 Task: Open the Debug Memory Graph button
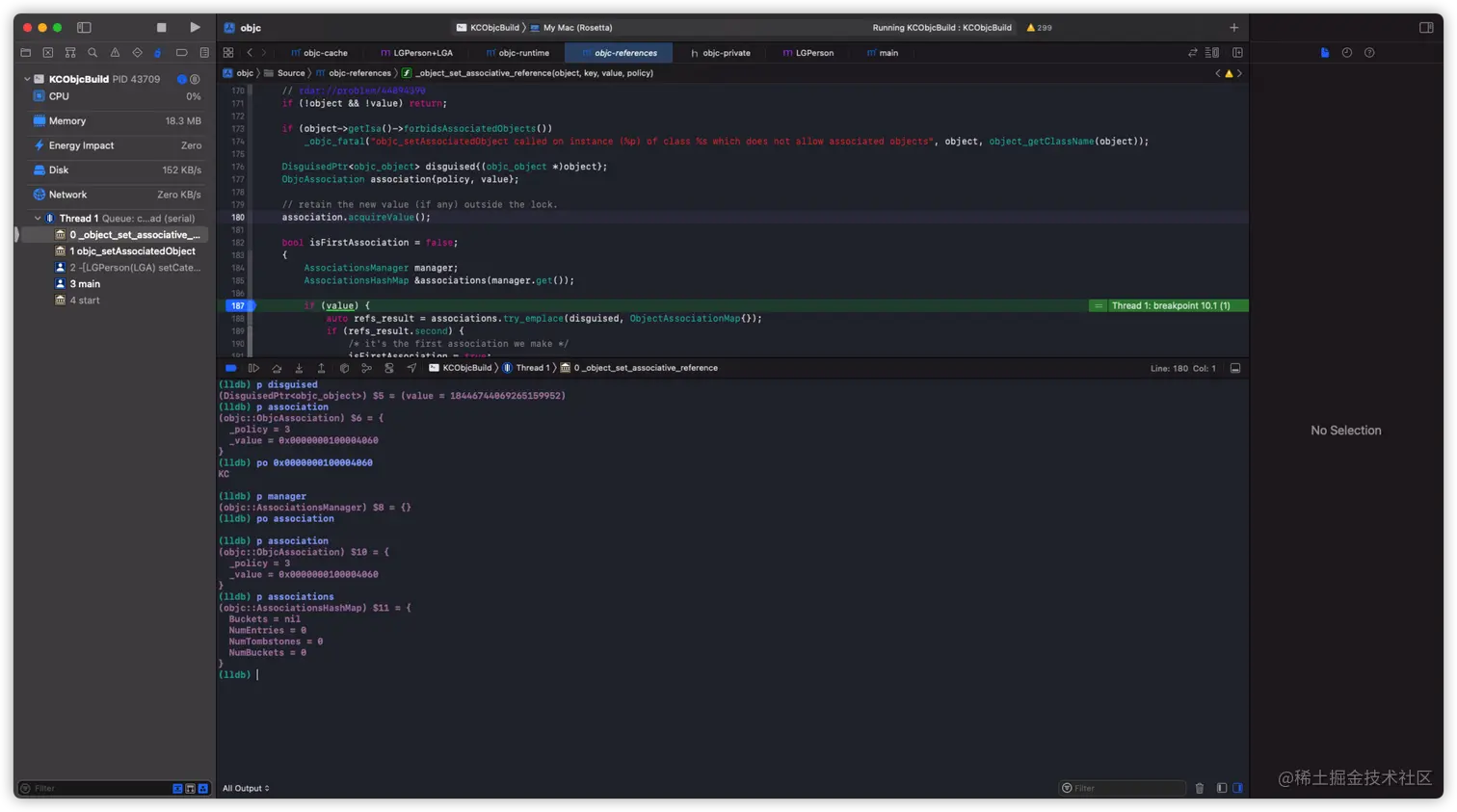coord(366,368)
